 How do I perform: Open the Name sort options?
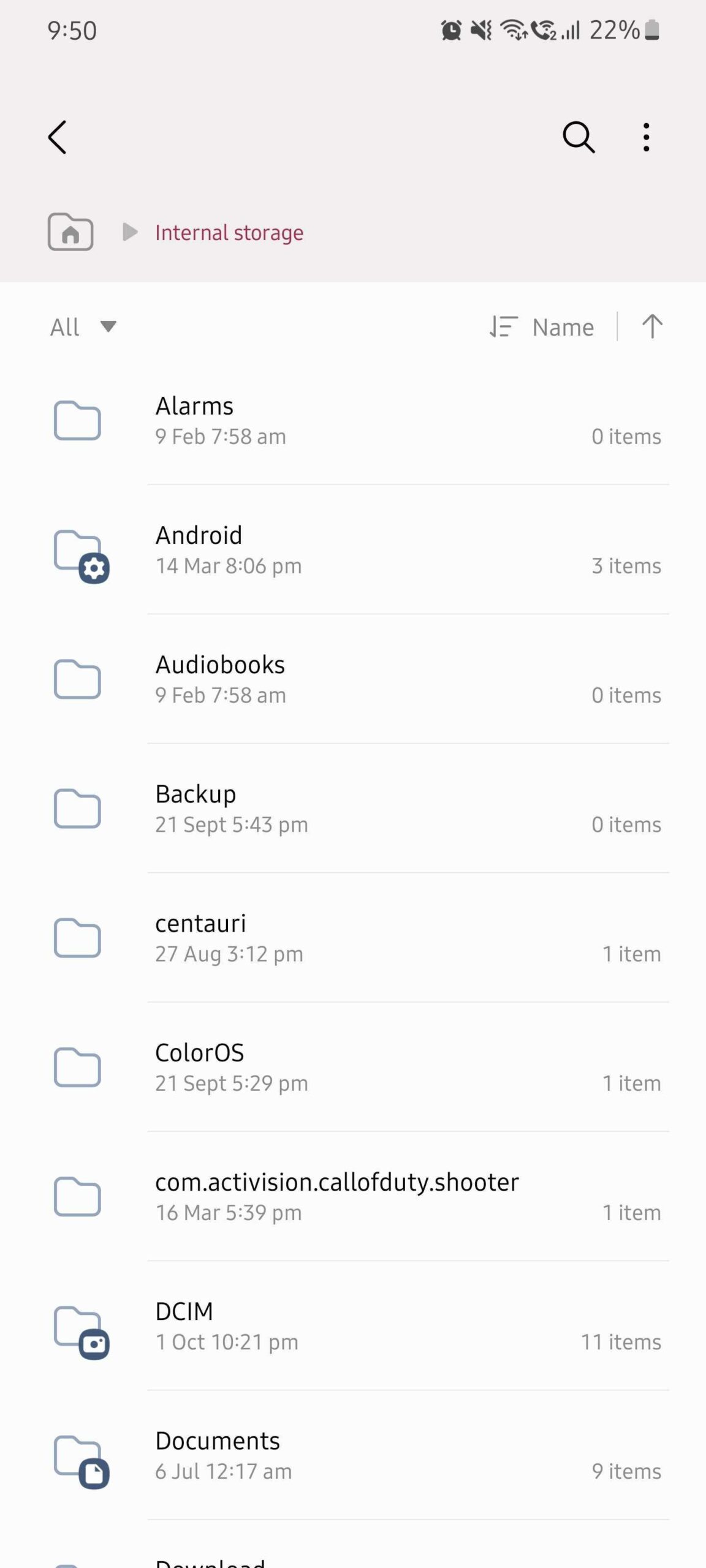click(x=563, y=327)
